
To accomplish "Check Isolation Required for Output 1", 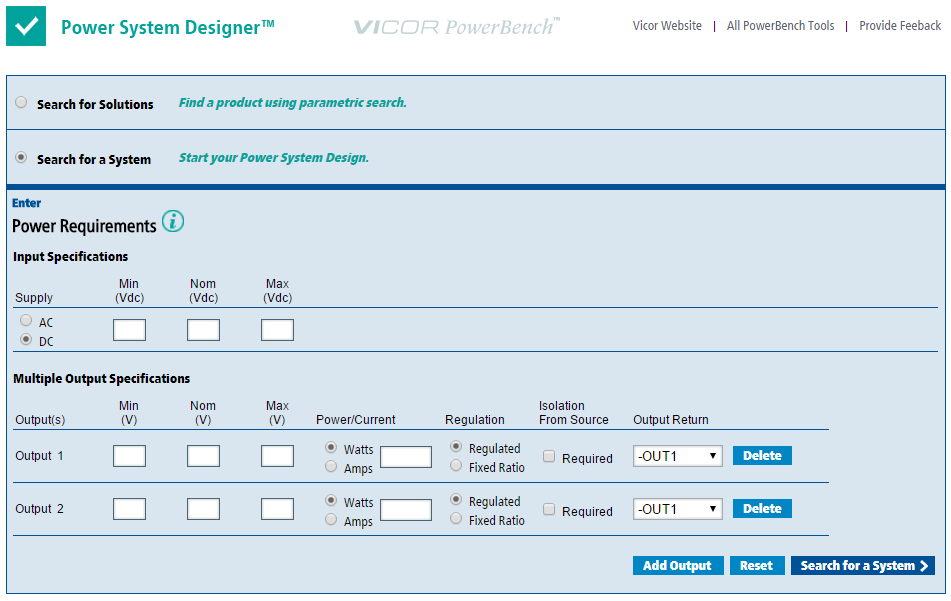I will click(549, 457).
